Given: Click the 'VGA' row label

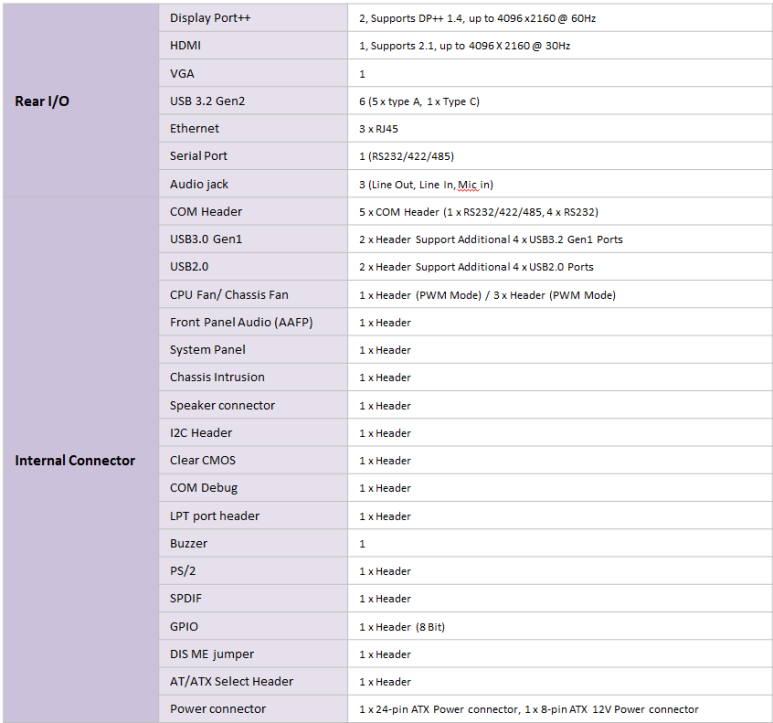Looking at the screenshot, I should (182, 73).
